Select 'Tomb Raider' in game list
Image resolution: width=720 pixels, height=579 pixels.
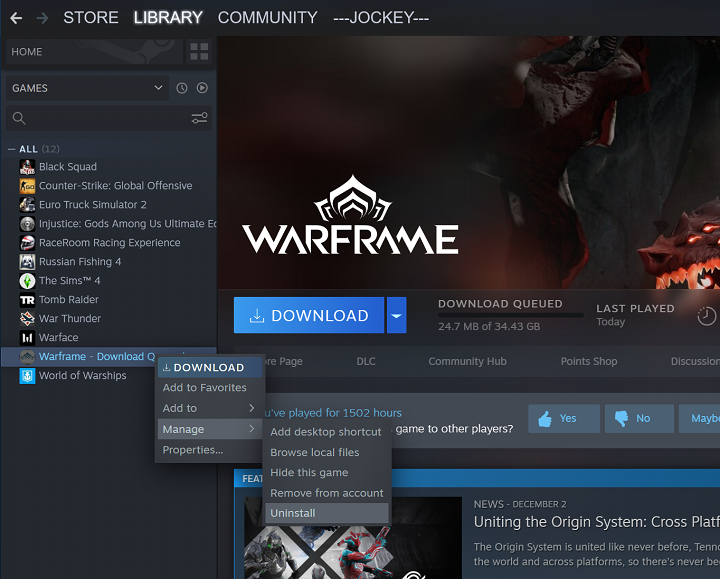click(69, 300)
